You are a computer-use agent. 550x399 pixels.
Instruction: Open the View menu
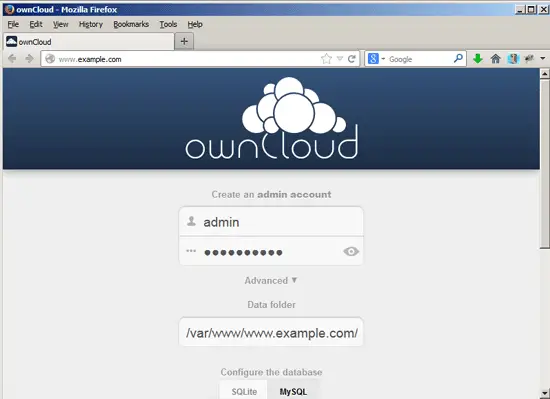coord(61,24)
